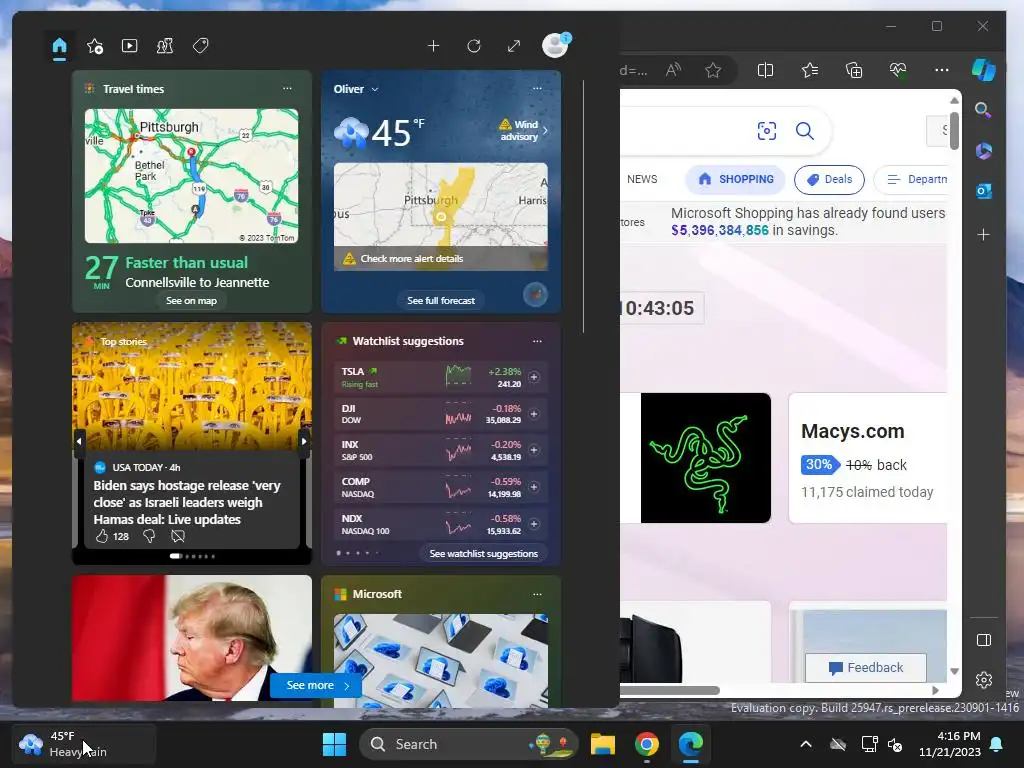Open the Watch video tab icon in widgets

click(x=129, y=46)
